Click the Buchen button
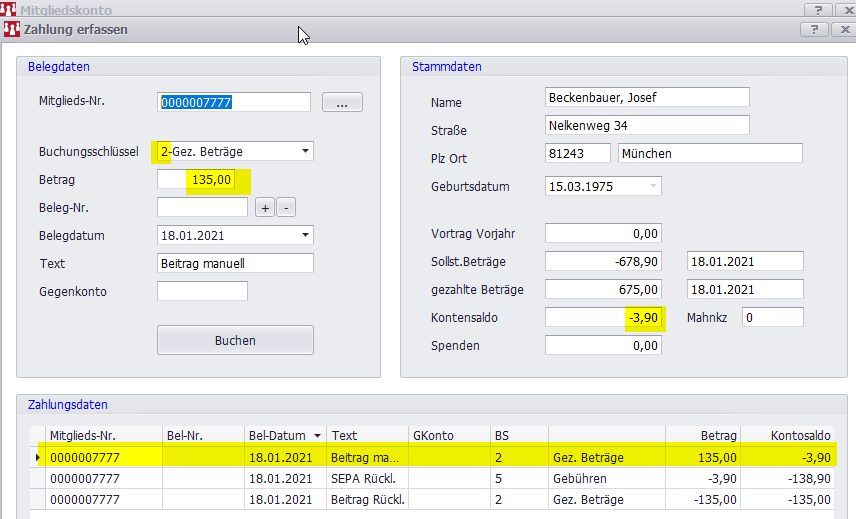 [x=235, y=340]
